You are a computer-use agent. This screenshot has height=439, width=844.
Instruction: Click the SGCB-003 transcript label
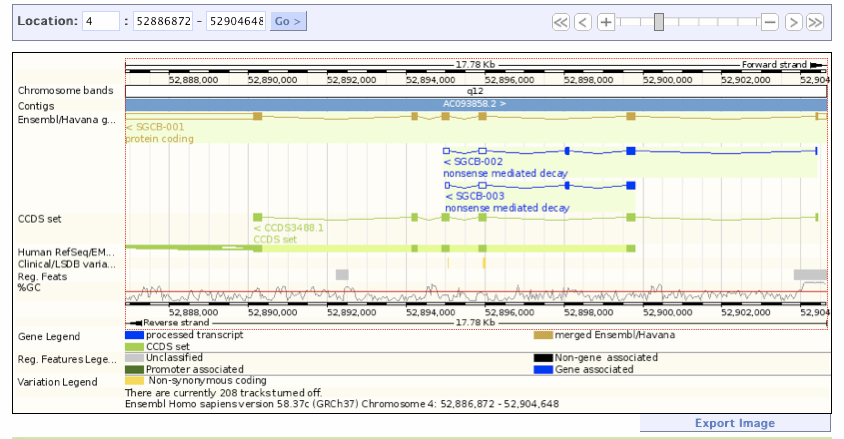477,196
